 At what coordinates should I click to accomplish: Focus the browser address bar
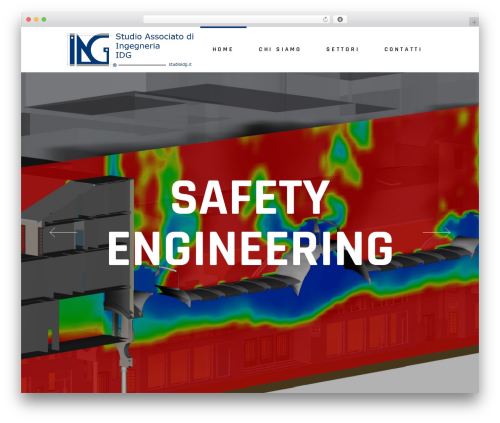237,20
